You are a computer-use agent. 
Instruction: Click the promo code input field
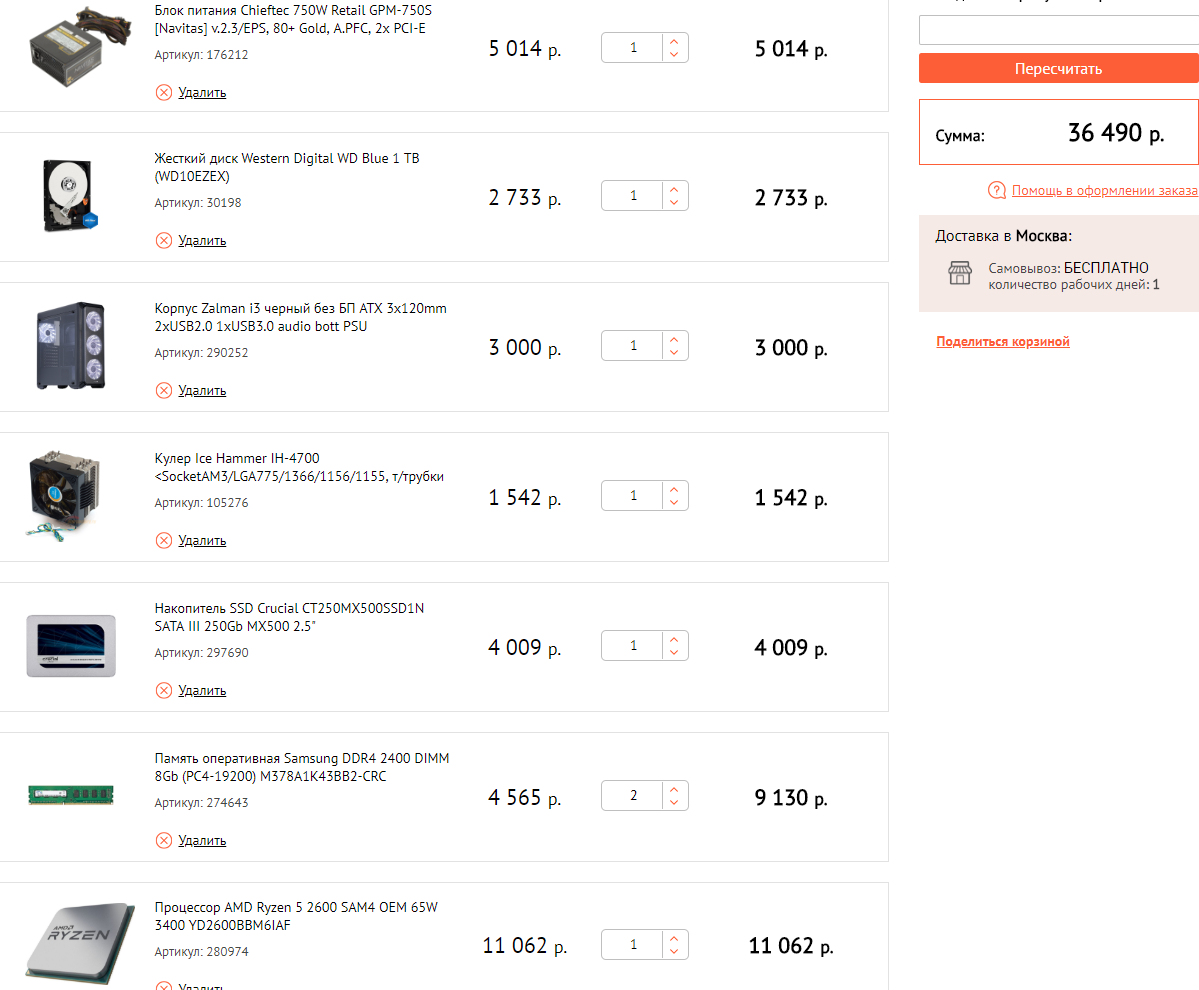tap(1058, 30)
